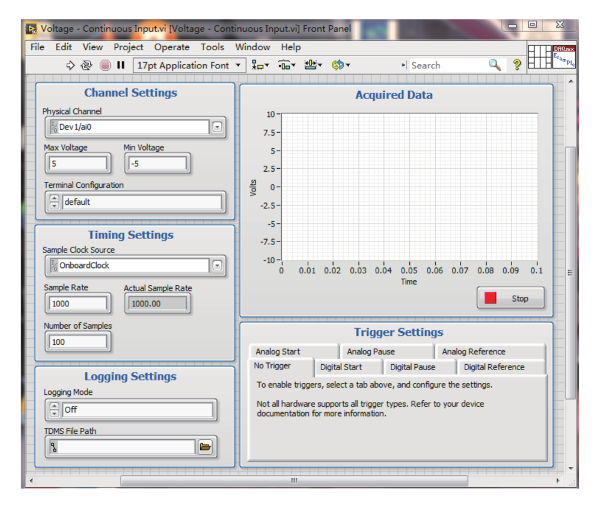Click the Actual Sample Rate indicator
Viewport: 600px width, 510px height.
157,304
